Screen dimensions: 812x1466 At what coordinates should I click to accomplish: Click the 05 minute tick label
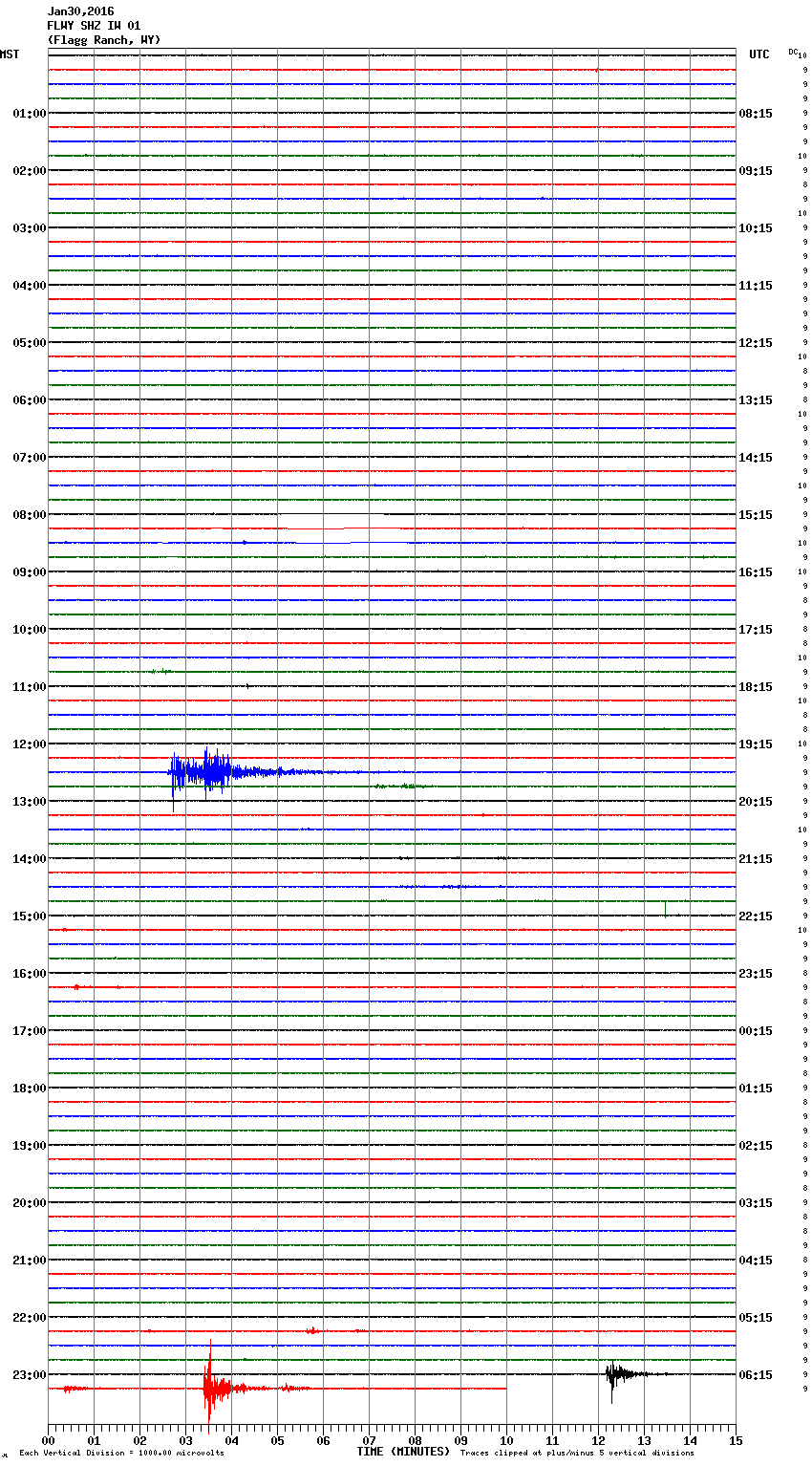277,1440
